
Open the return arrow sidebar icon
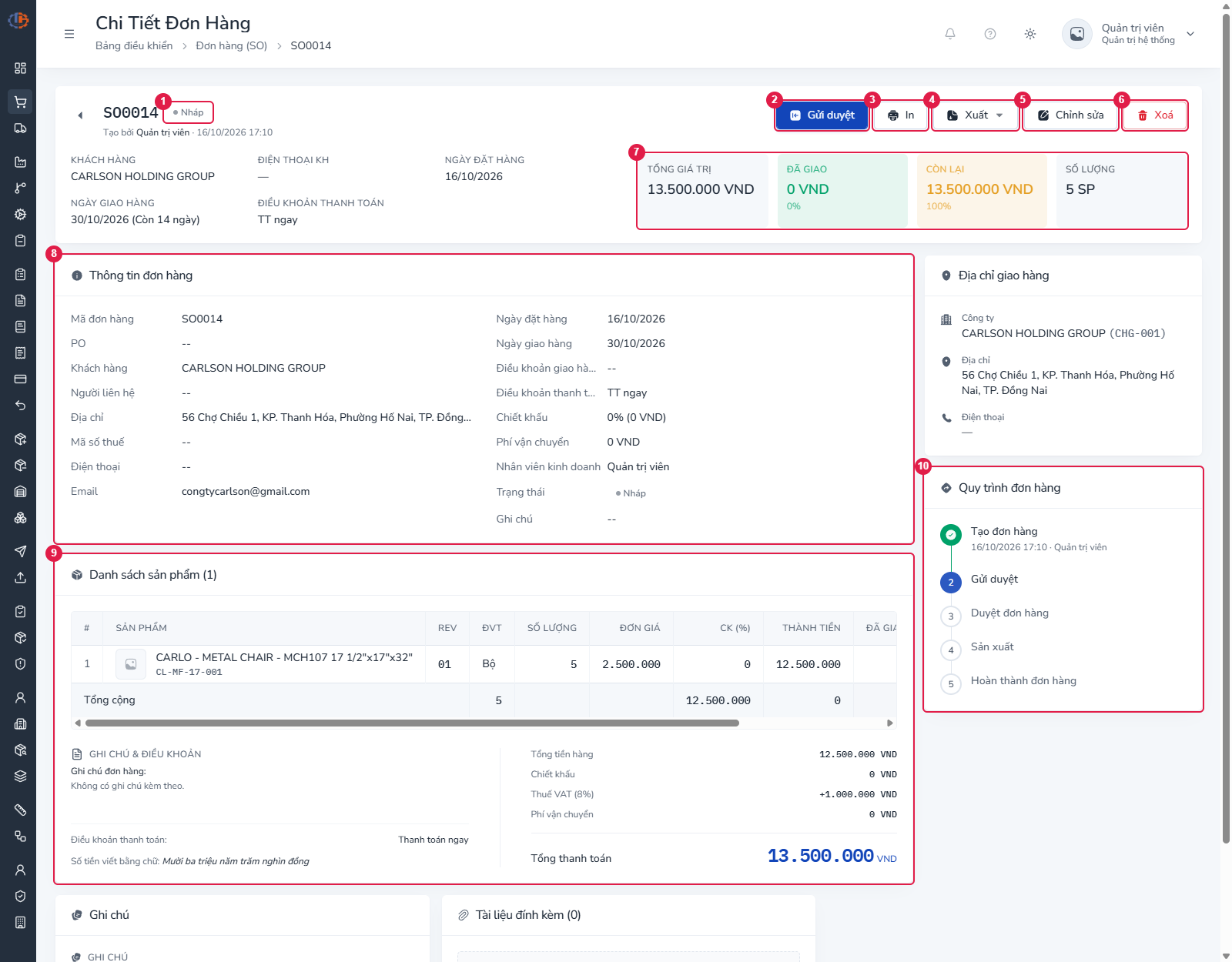click(20, 405)
